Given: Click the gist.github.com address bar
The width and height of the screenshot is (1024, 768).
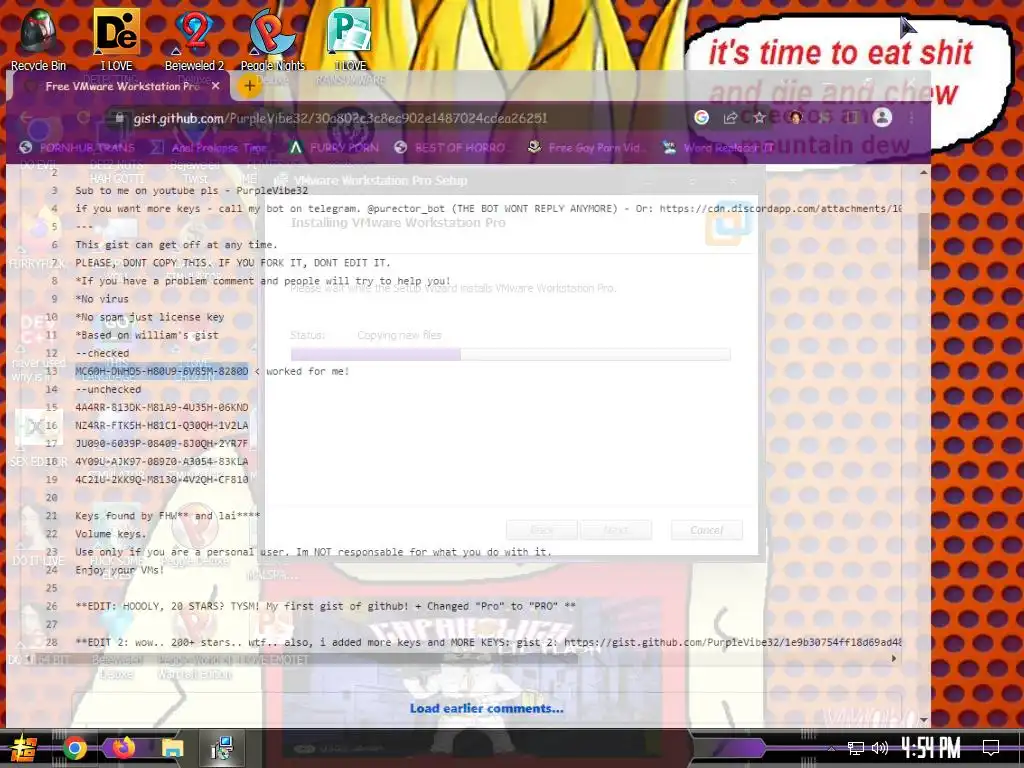Looking at the screenshot, I should 340,118.
